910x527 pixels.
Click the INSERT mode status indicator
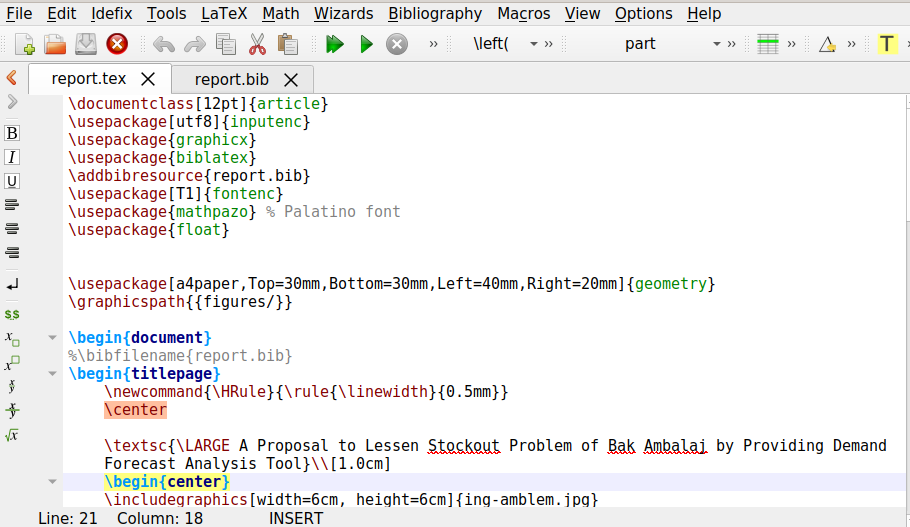296,518
